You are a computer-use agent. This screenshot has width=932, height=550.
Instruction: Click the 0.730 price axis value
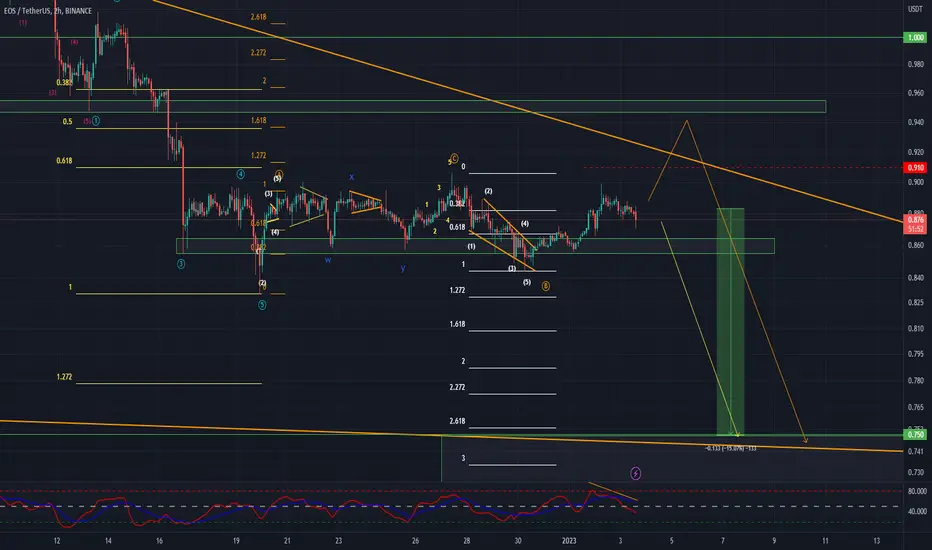tap(915, 472)
